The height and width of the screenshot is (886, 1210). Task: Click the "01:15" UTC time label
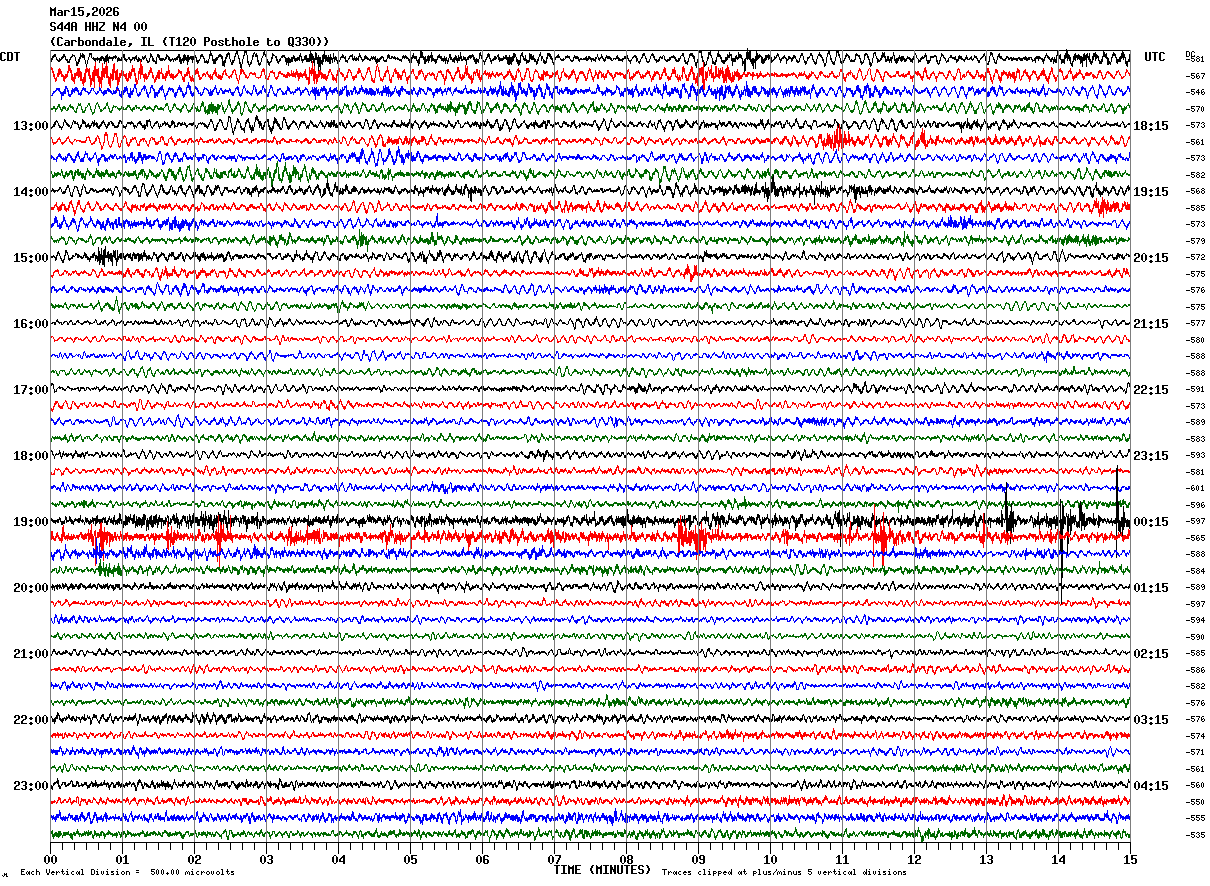click(1151, 588)
